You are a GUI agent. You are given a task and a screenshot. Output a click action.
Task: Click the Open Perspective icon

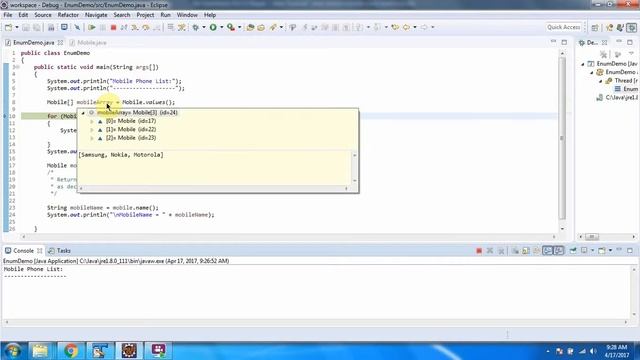595,27
